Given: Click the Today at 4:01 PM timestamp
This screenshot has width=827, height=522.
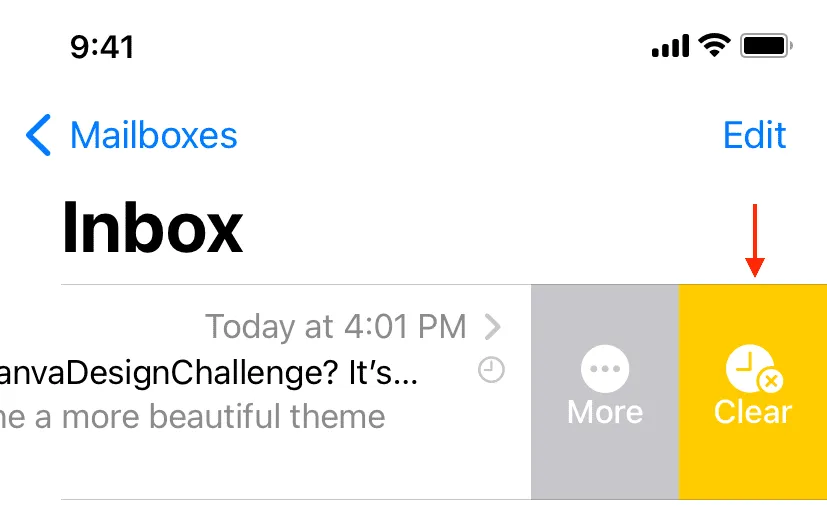Looking at the screenshot, I should click(335, 326).
